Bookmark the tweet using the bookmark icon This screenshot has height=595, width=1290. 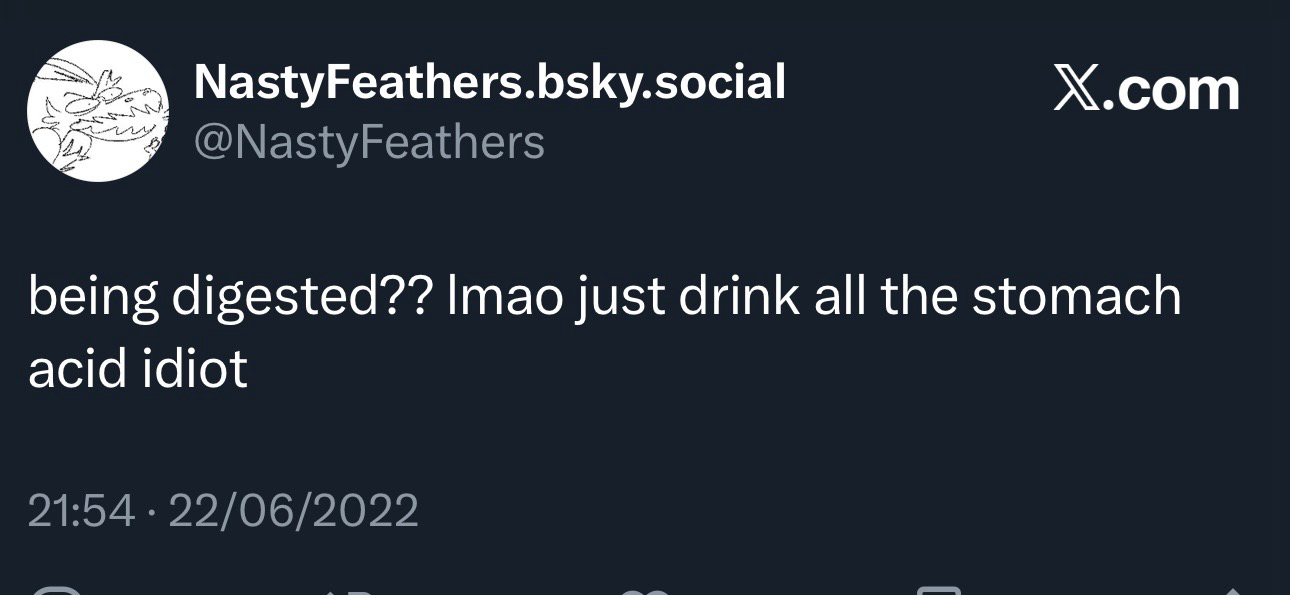point(938,589)
